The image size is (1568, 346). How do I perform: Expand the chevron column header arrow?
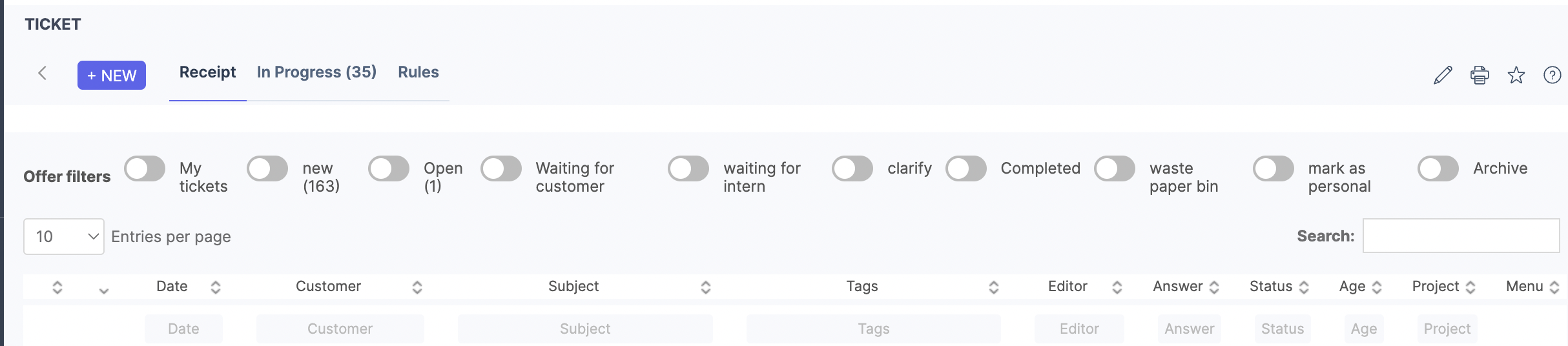(104, 291)
